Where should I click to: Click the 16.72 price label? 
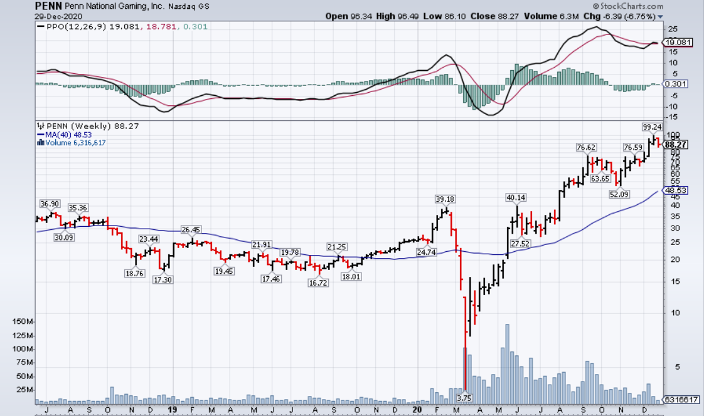(317, 283)
